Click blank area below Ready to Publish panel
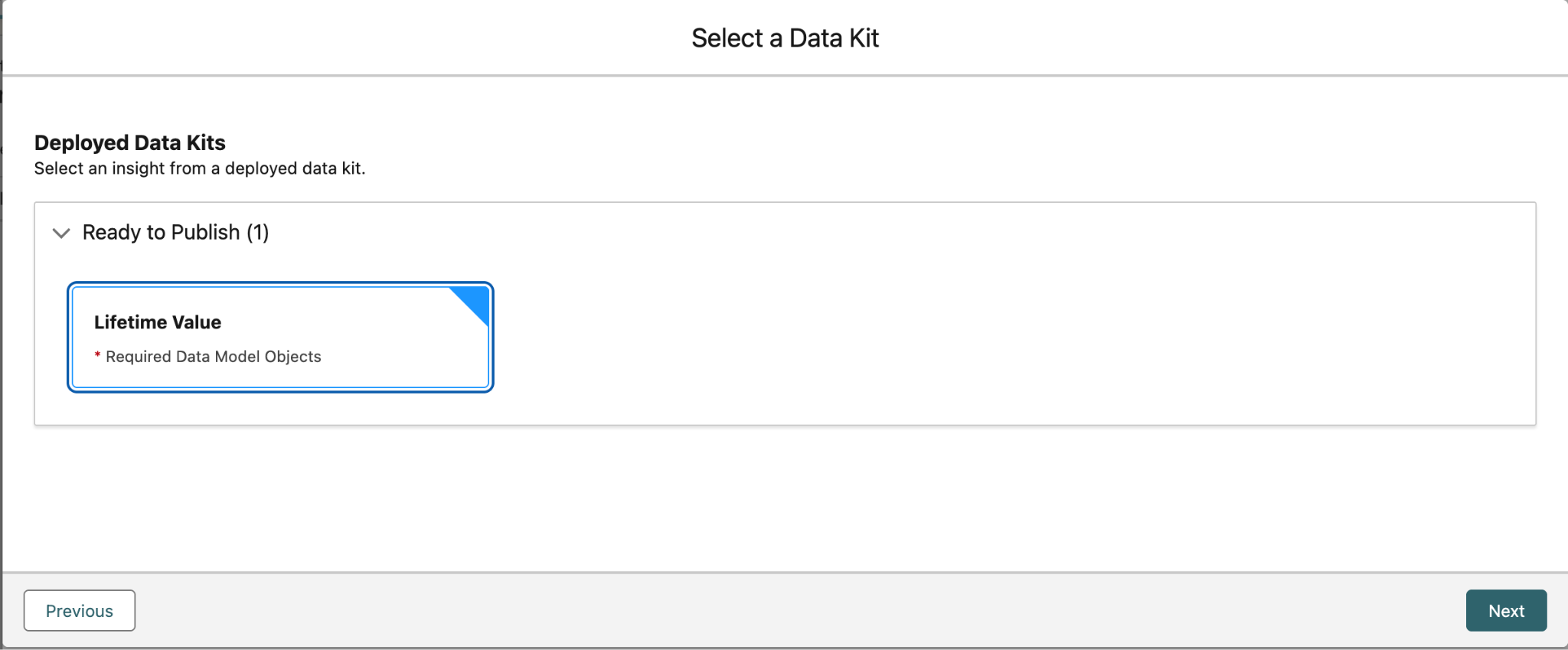 pyautogui.click(x=766, y=498)
